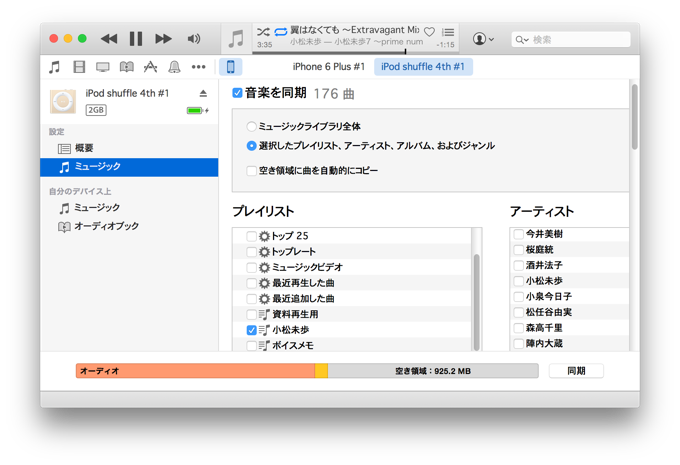680x465 pixels.
Task: Click the 176 曲 song count
Action: point(334,94)
